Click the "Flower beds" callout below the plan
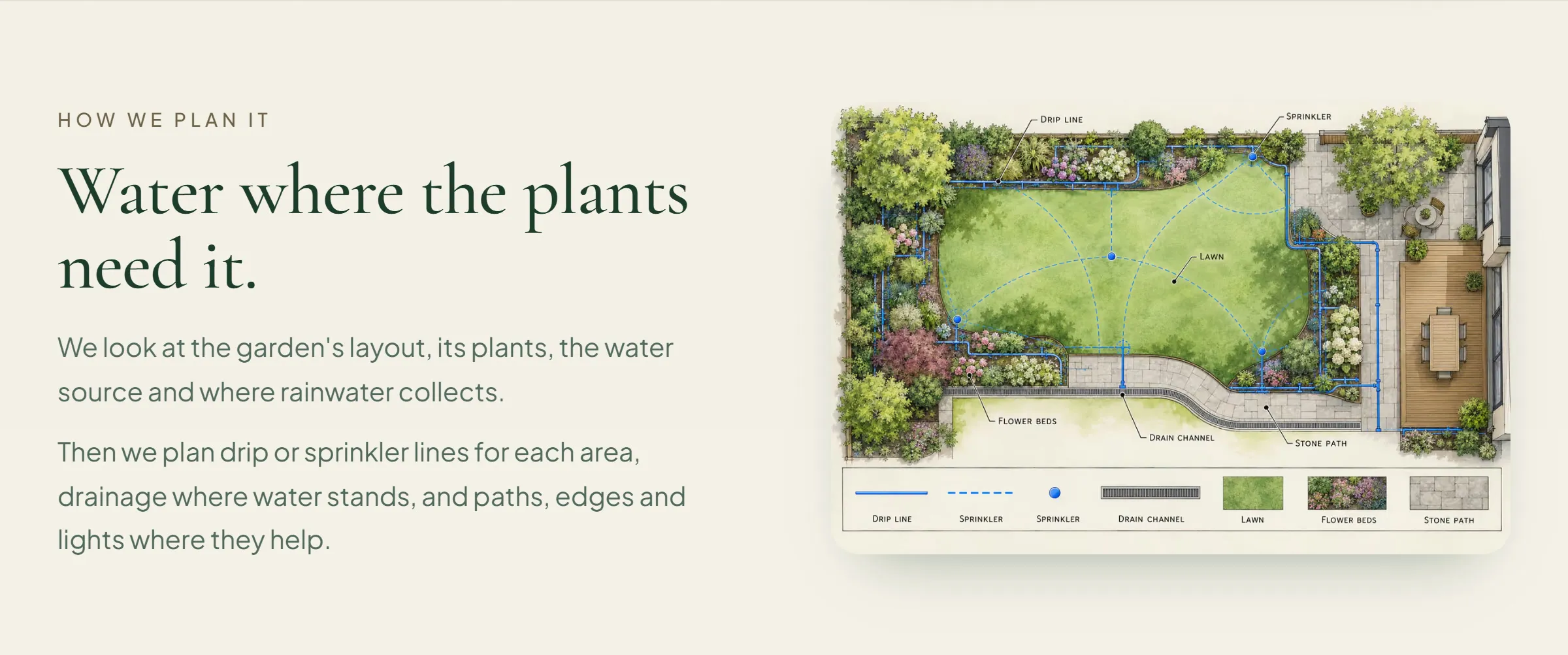This screenshot has width=1568, height=655. pos(1027,421)
